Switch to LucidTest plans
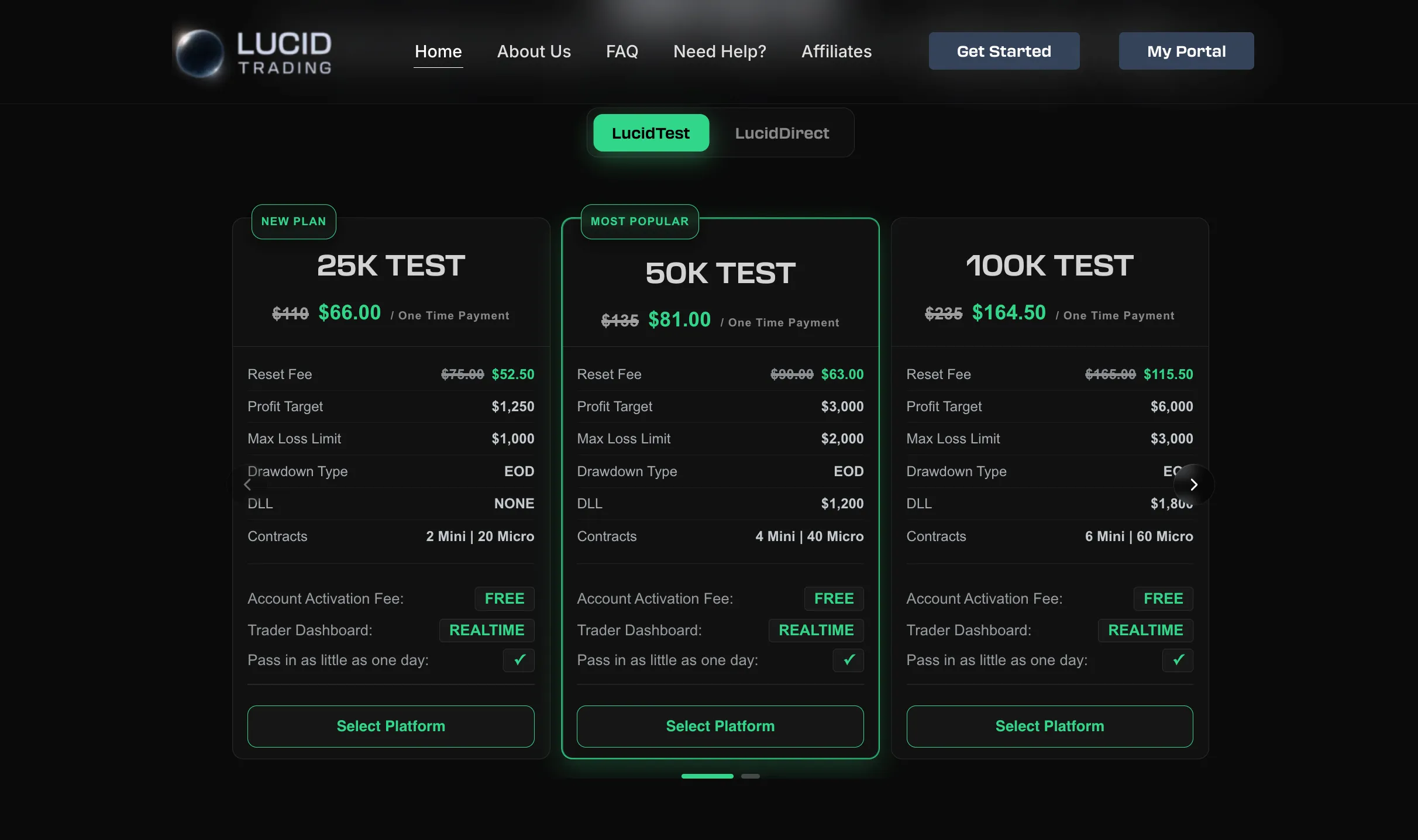Screen dimensions: 1418x840 651,133
